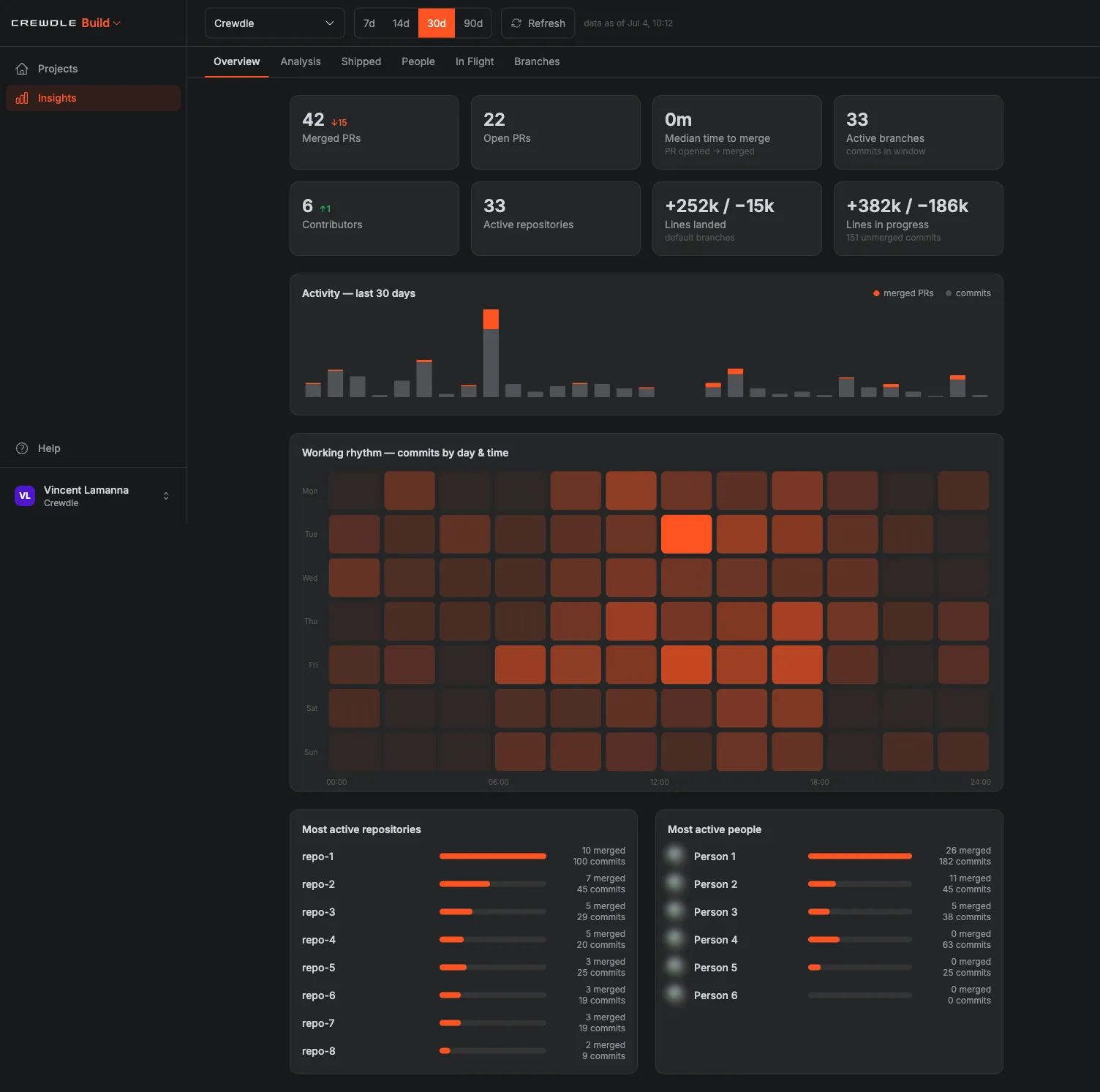
Task: Expand the Vincent Lamanna account switcher
Action: [166, 496]
